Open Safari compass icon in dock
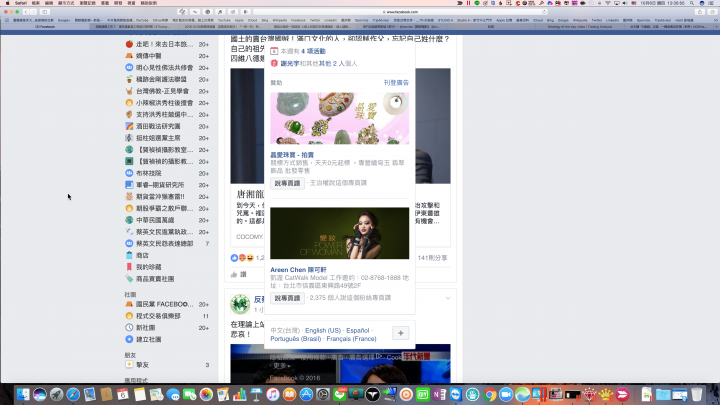Image resolution: width=720 pixels, height=405 pixels. point(73,394)
